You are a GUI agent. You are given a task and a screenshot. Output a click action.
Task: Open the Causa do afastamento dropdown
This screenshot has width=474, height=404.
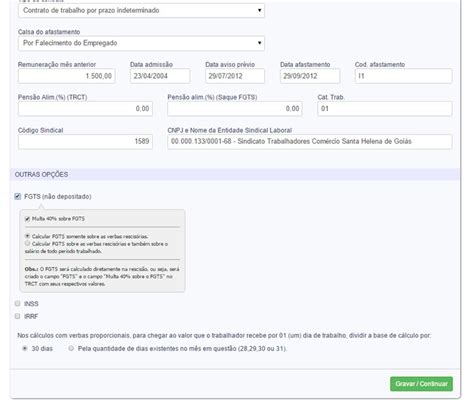(141, 43)
